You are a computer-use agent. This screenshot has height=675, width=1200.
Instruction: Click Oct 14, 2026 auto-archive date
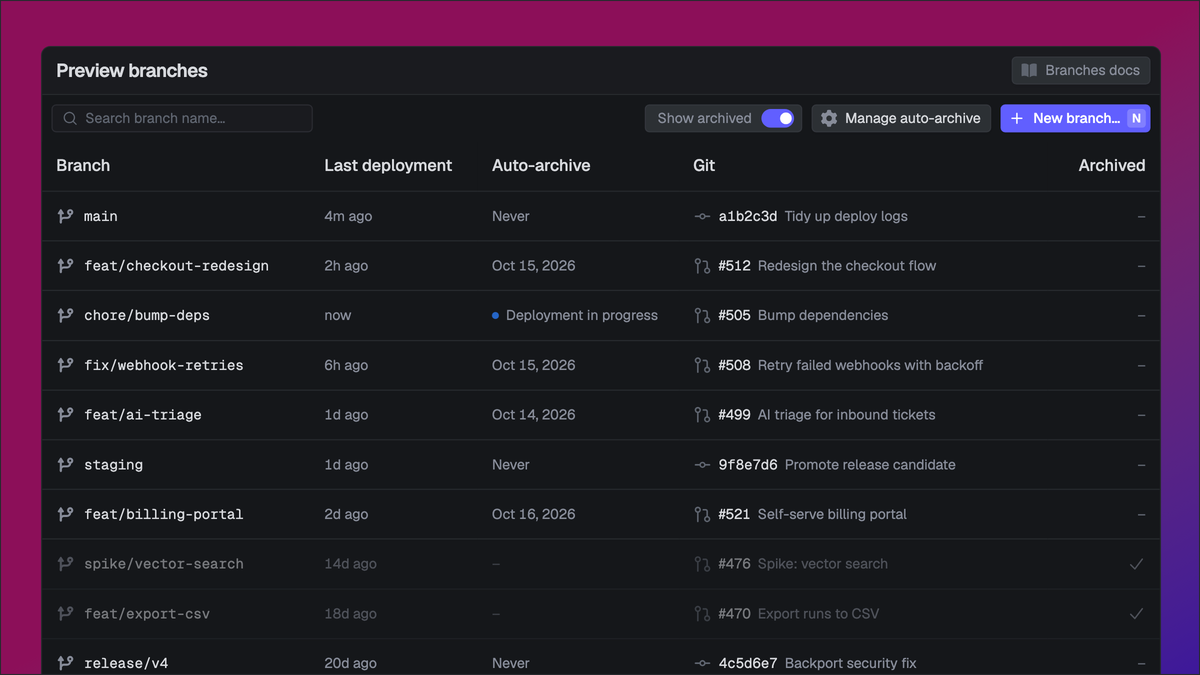[x=534, y=415]
